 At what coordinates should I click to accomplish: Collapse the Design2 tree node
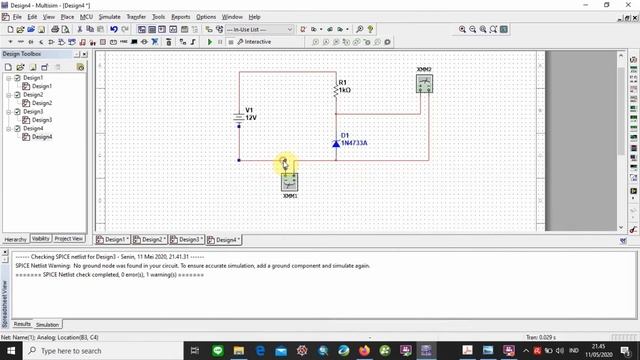tap(9, 95)
